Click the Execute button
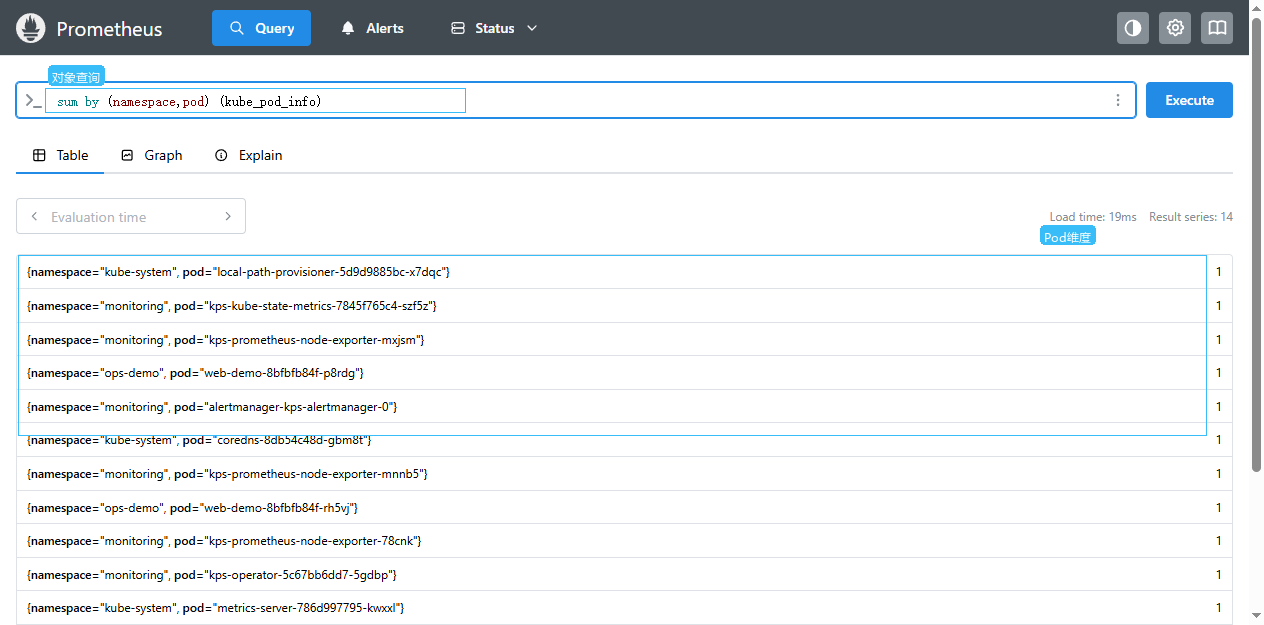 pos(1189,100)
